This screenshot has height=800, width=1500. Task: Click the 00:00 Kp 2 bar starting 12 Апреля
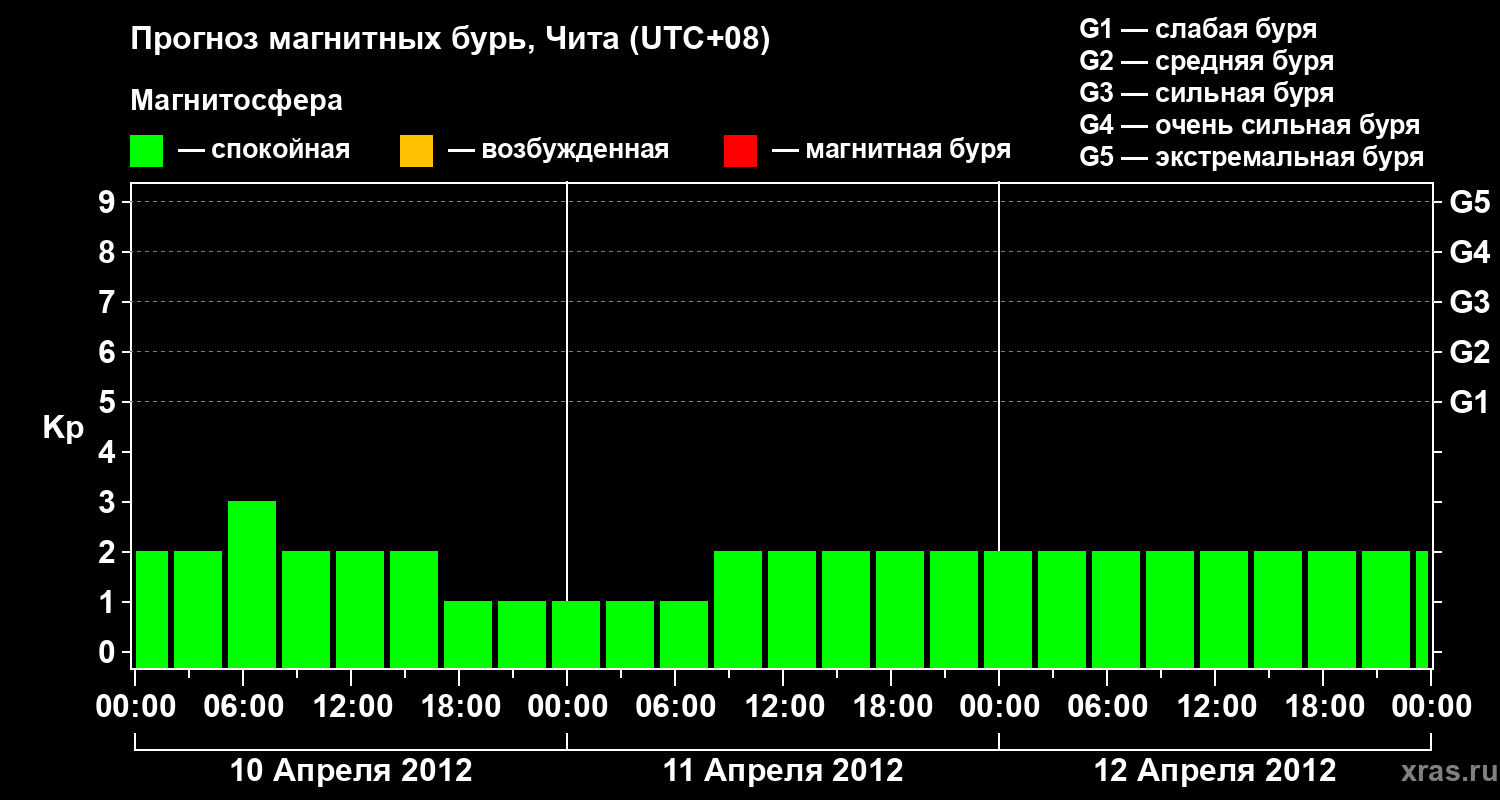[1008, 609]
